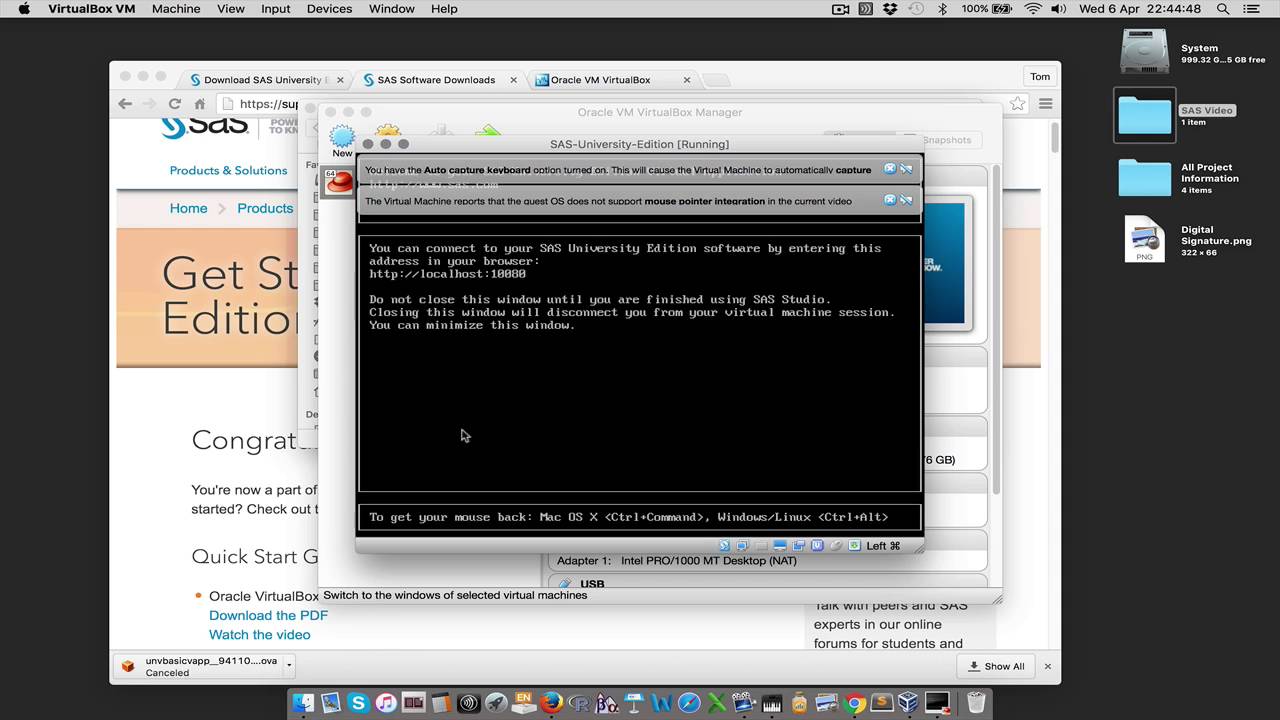The image size is (1280, 720).
Task: Select the SAS Video folder on the desktop
Action: pos(1145,115)
